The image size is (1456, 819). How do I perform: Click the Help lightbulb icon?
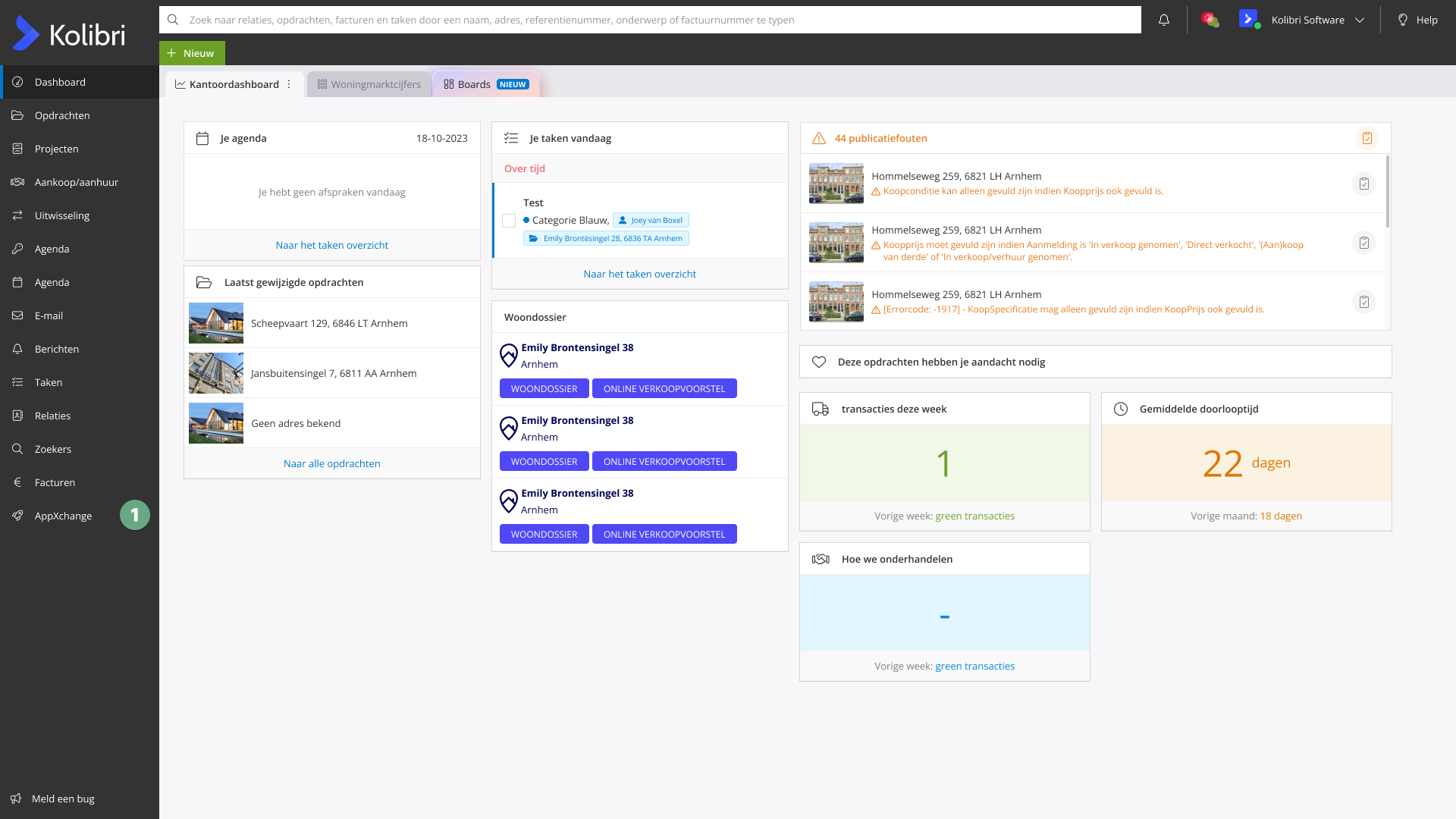point(1403,20)
